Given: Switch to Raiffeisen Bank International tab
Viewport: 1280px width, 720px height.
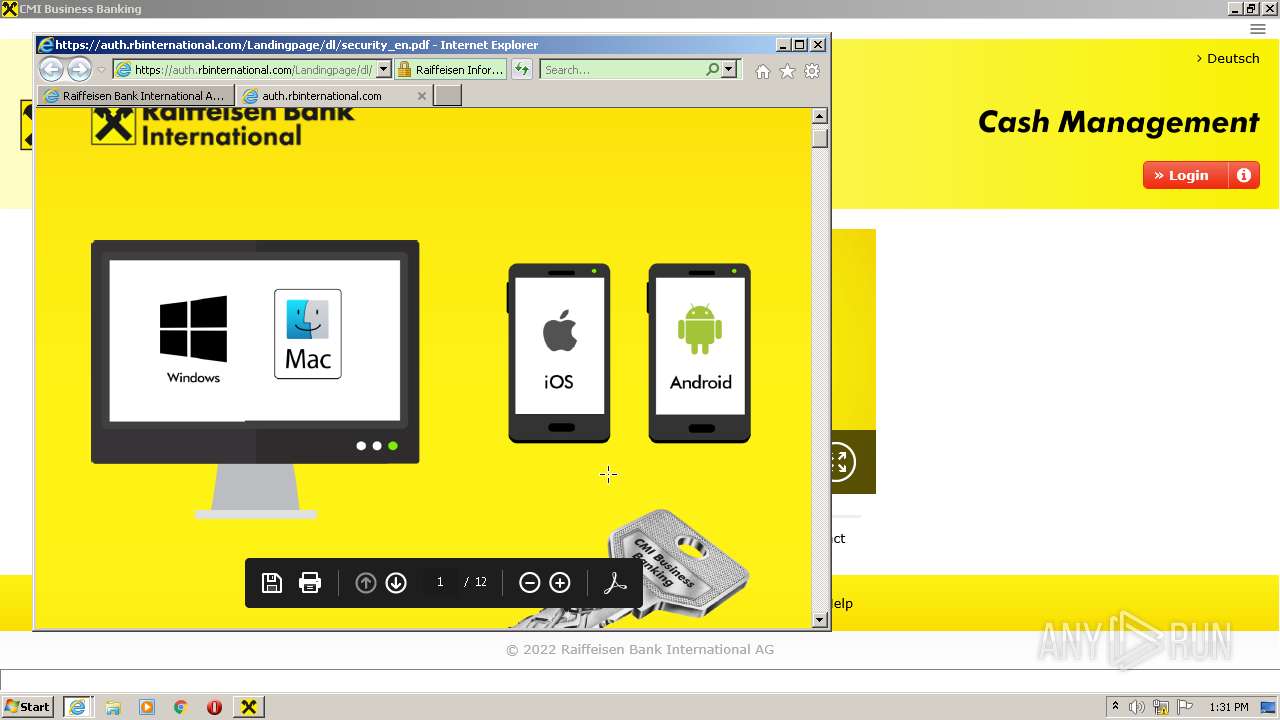Looking at the screenshot, I should pyautogui.click(x=136, y=96).
